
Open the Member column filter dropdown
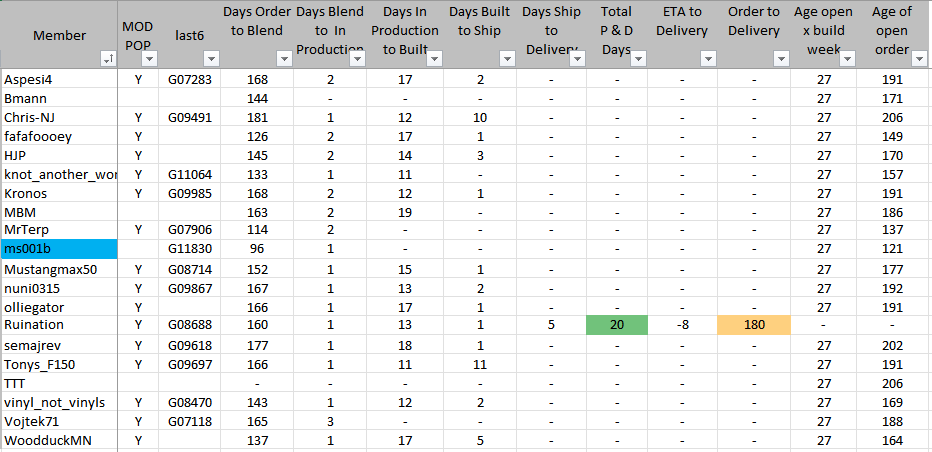pyautogui.click(x=108, y=60)
